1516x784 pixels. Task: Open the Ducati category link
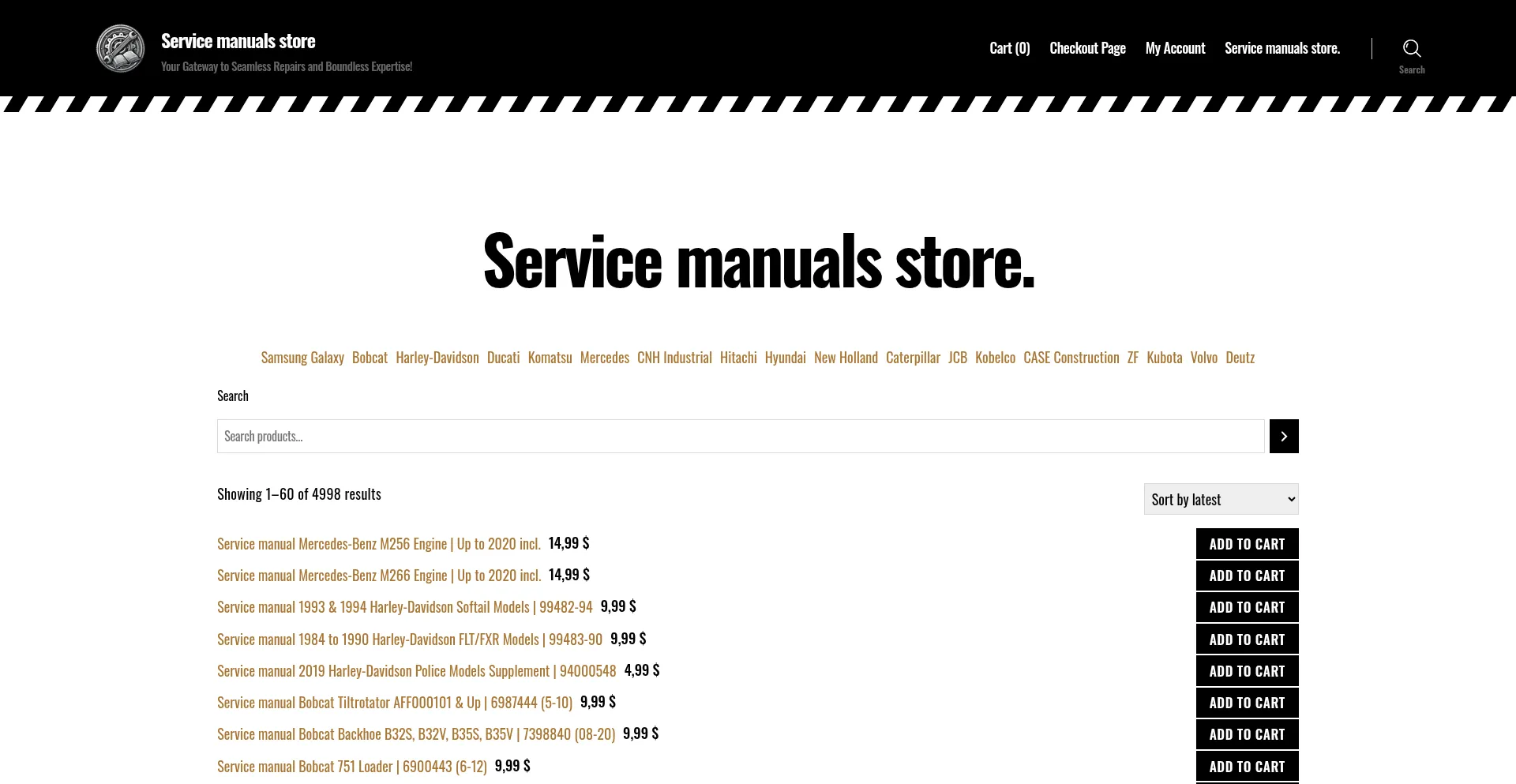click(503, 358)
